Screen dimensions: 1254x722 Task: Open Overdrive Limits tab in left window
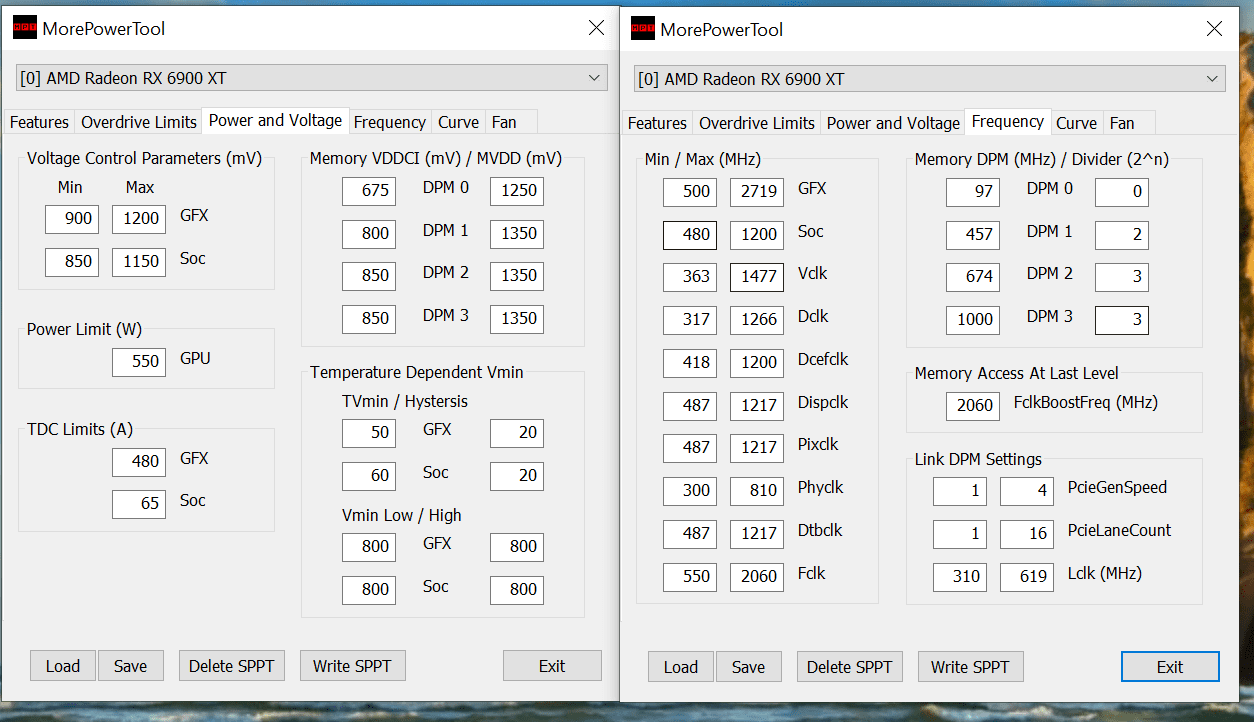[139, 122]
